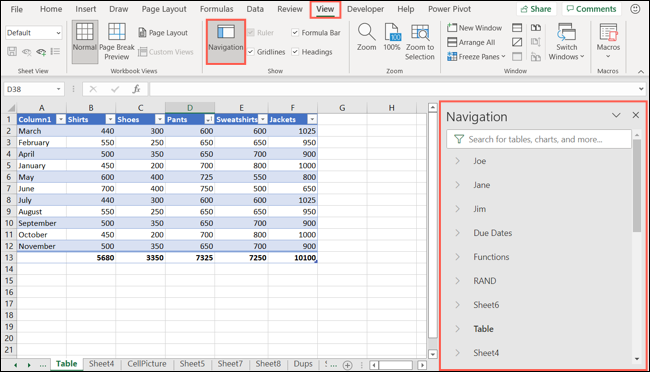Open a New Window
The height and width of the screenshot is (372, 650).
pos(474,28)
